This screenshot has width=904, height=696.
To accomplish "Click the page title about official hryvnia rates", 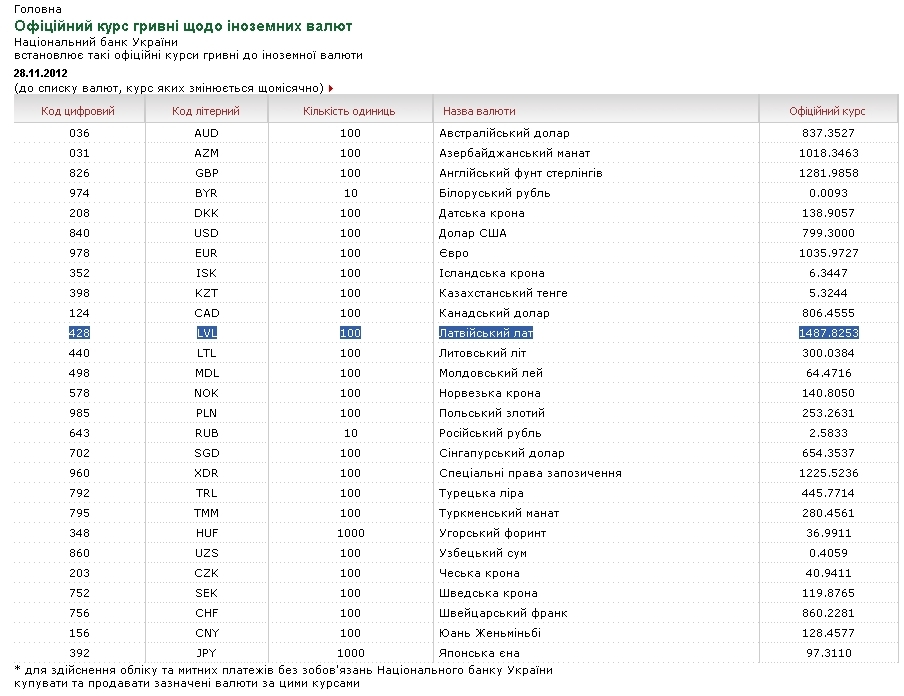I will coord(183,26).
